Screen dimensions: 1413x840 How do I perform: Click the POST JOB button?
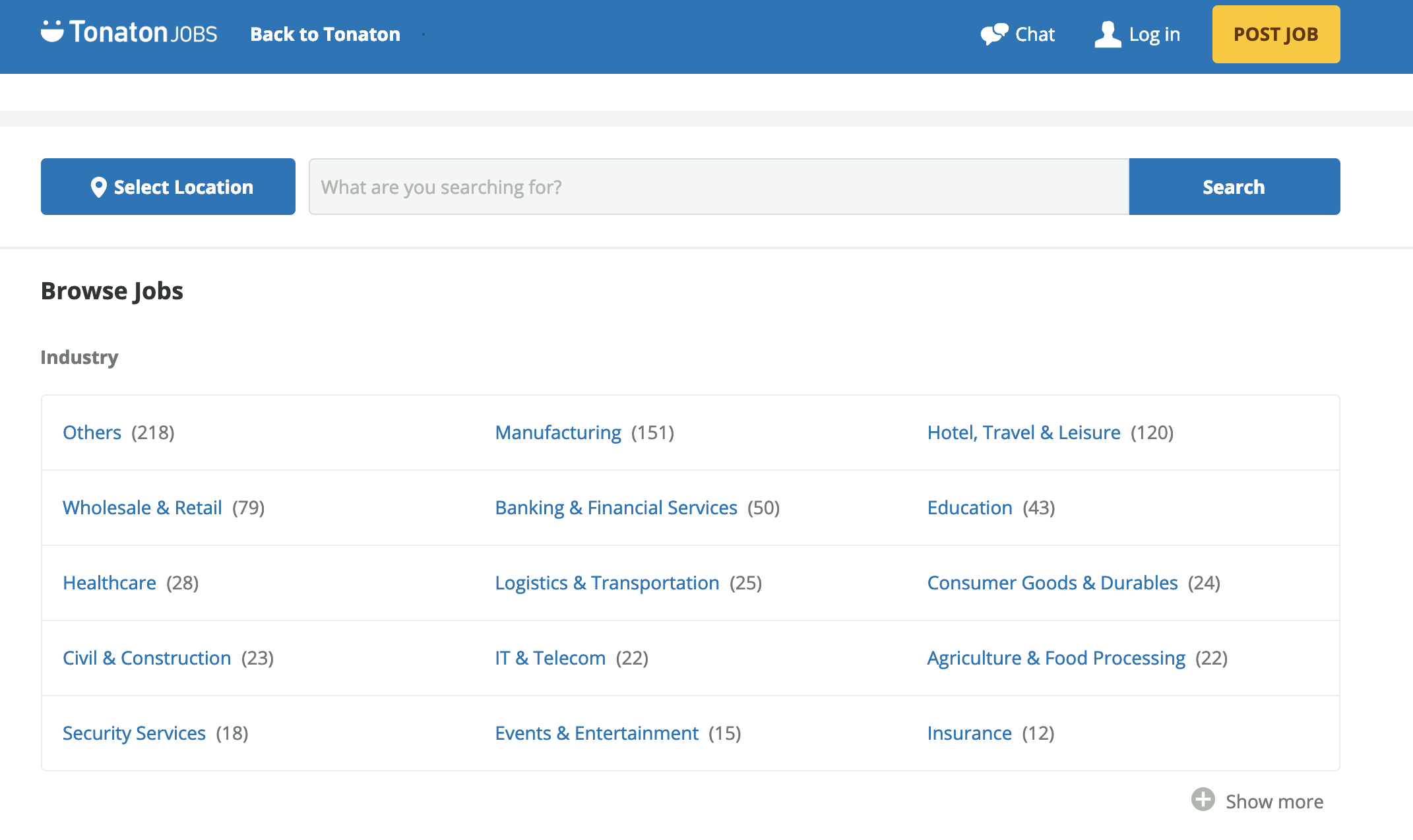[x=1276, y=34]
